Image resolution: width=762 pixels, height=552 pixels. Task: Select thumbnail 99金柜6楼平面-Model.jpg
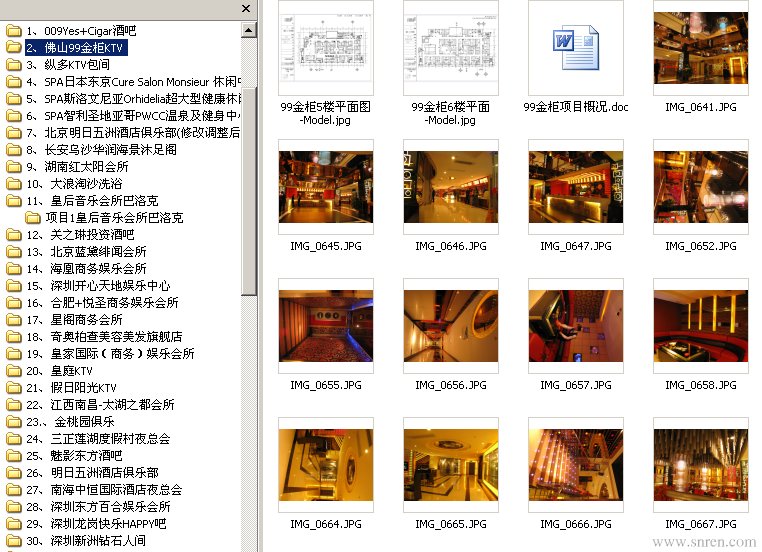[x=451, y=48]
